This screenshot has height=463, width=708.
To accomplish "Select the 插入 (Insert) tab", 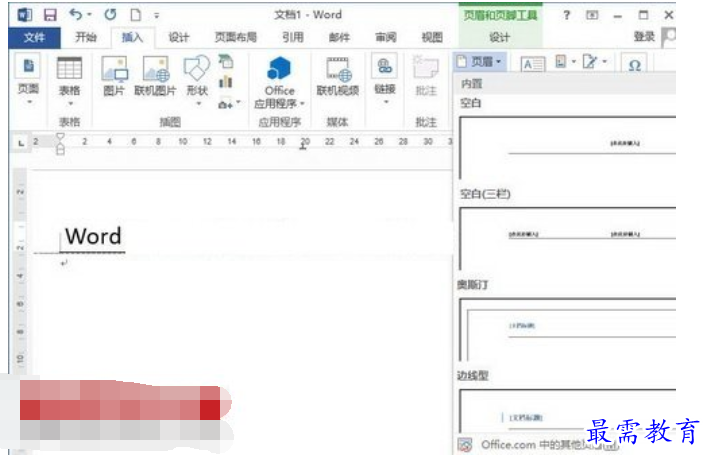I will point(132,37).
